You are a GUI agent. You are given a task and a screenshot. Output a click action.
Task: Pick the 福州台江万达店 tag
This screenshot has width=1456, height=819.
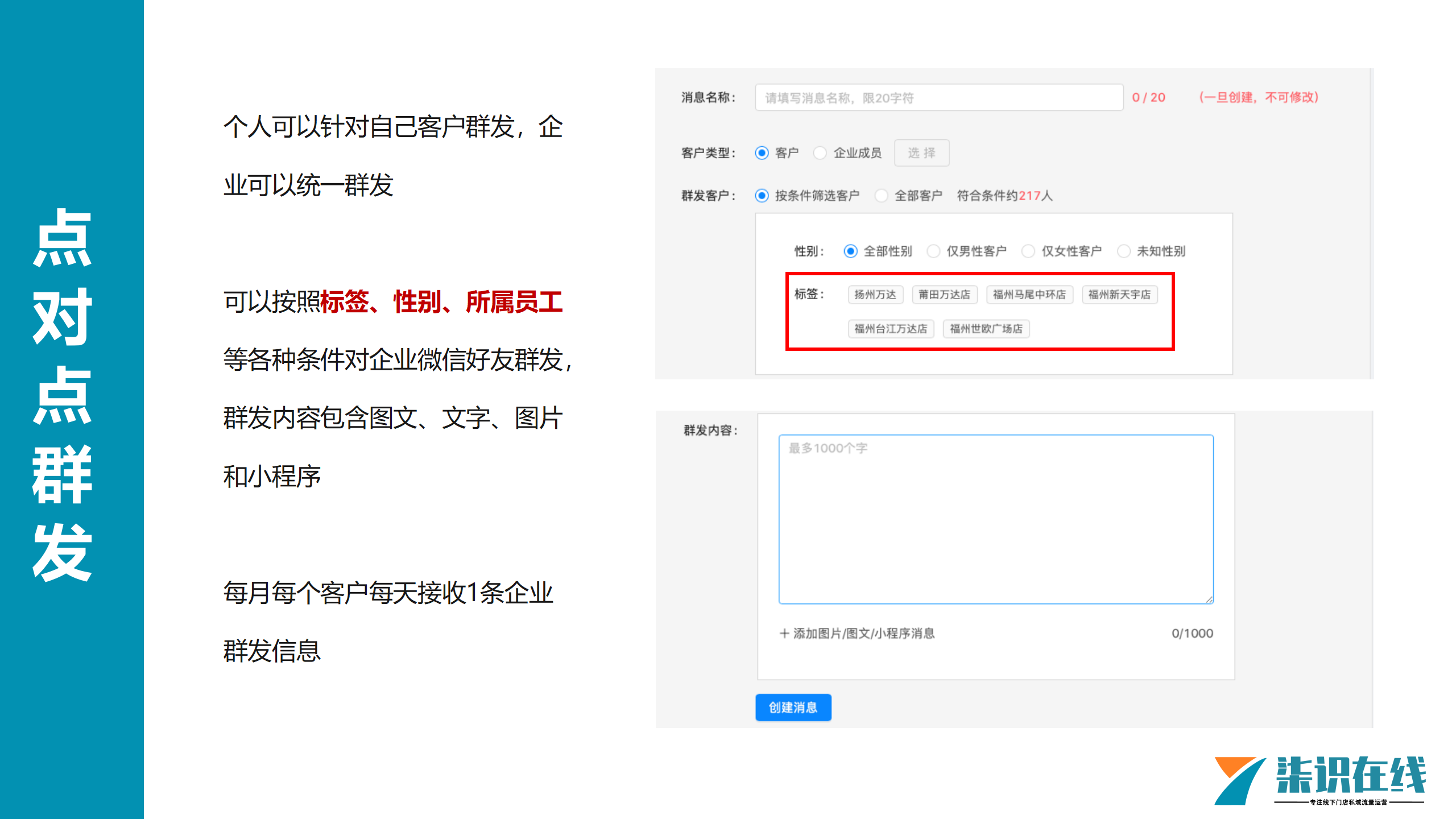891,329
